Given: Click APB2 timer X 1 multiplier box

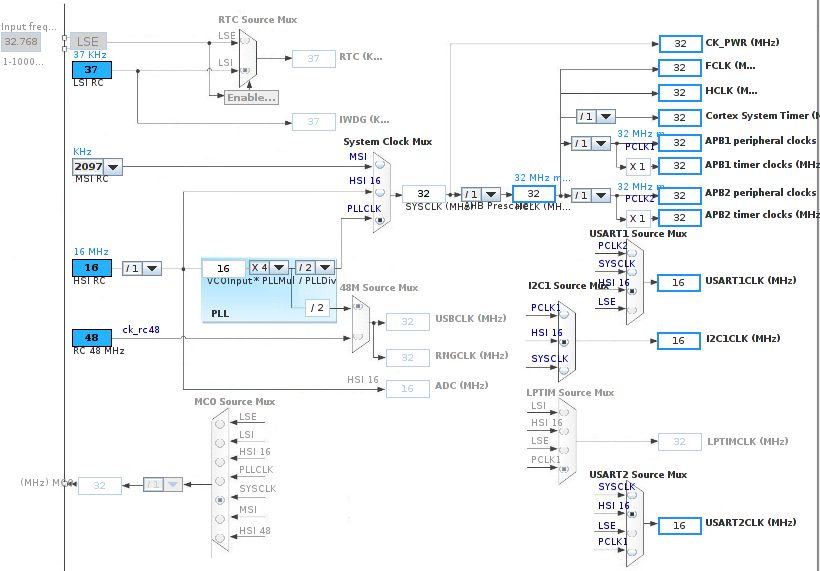Looking at the screenshot, I should pyautogui.click(x=638, y=219).
